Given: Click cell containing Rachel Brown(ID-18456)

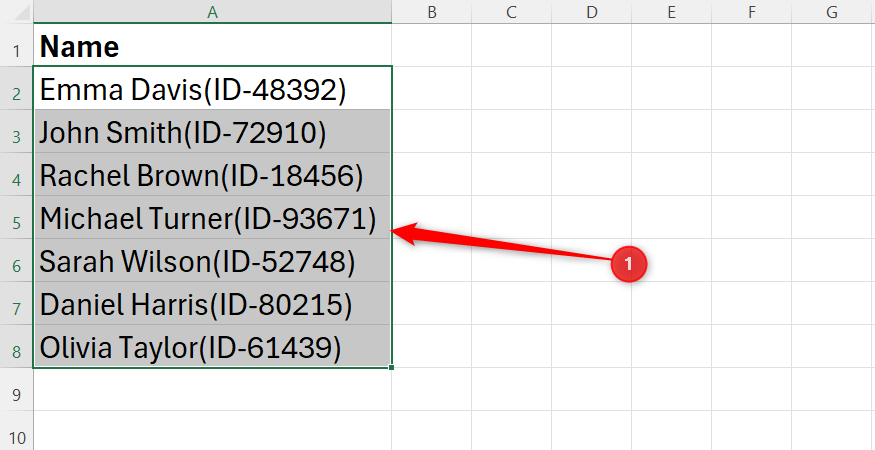Looking at the screenshot, I should (x=212, y=174).
